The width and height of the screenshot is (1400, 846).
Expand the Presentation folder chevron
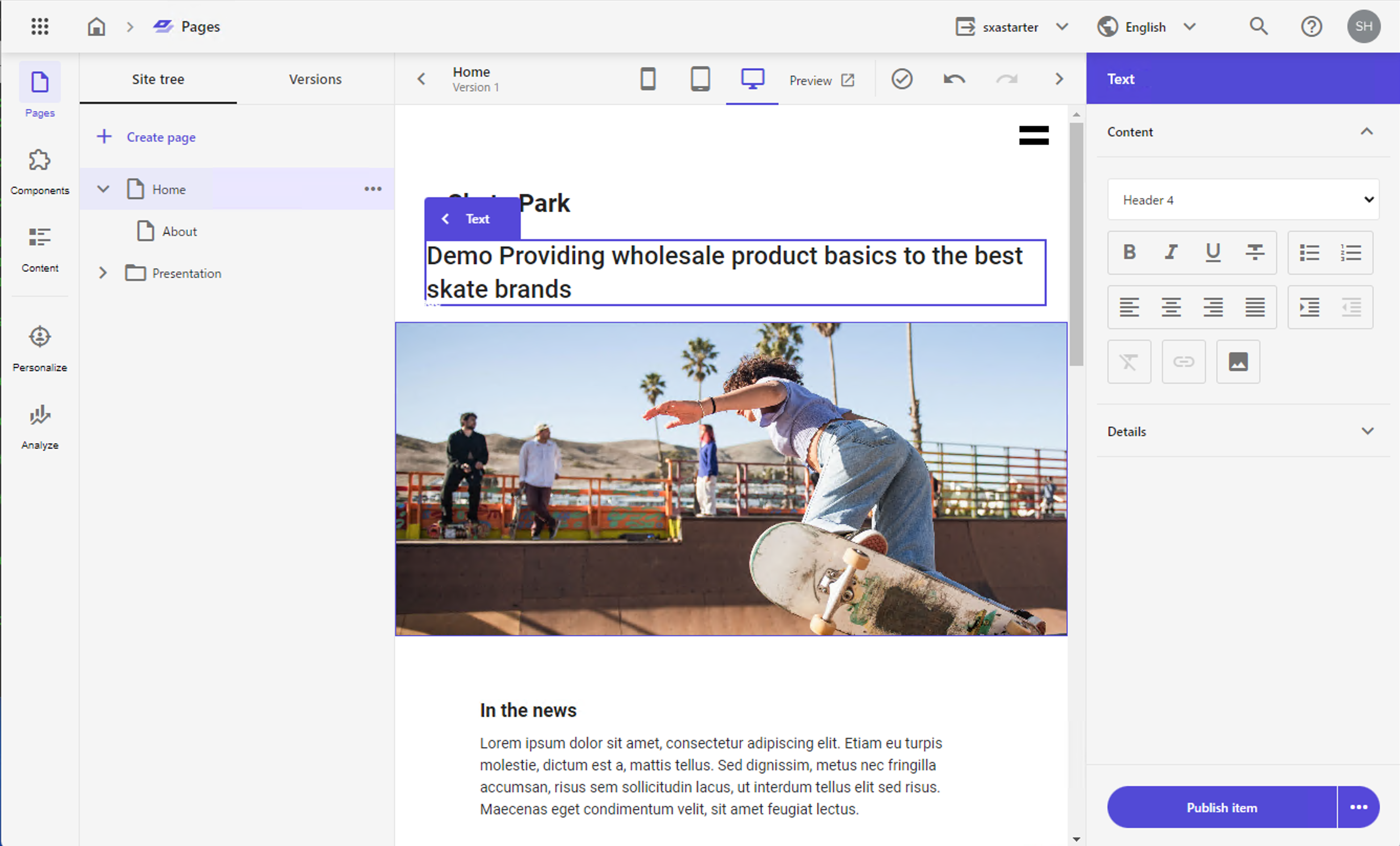tap(103, 273)
